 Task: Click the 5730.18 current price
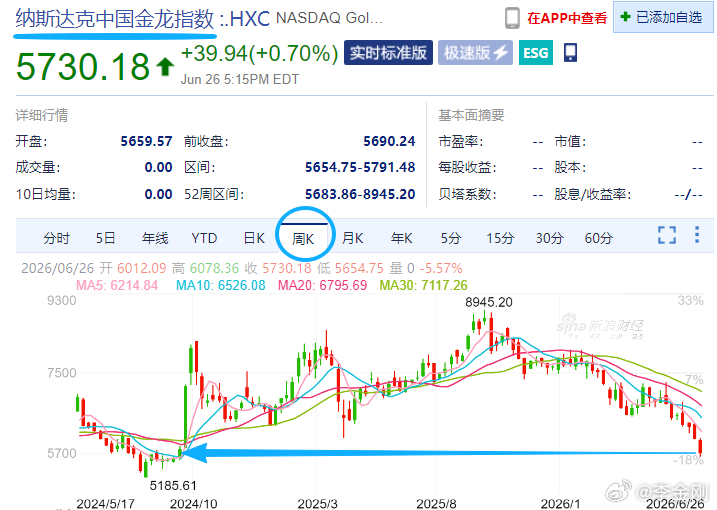click(x=83, y=67)
